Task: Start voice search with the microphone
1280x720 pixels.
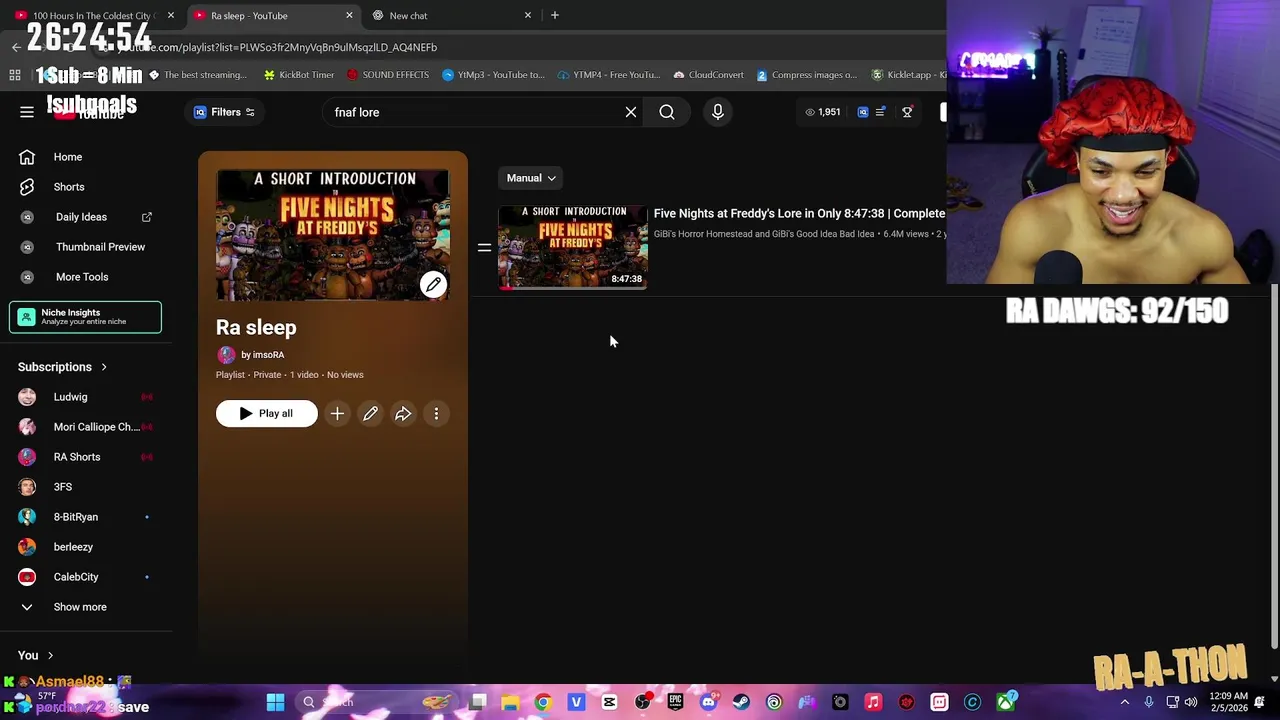Action: (718, 112)
